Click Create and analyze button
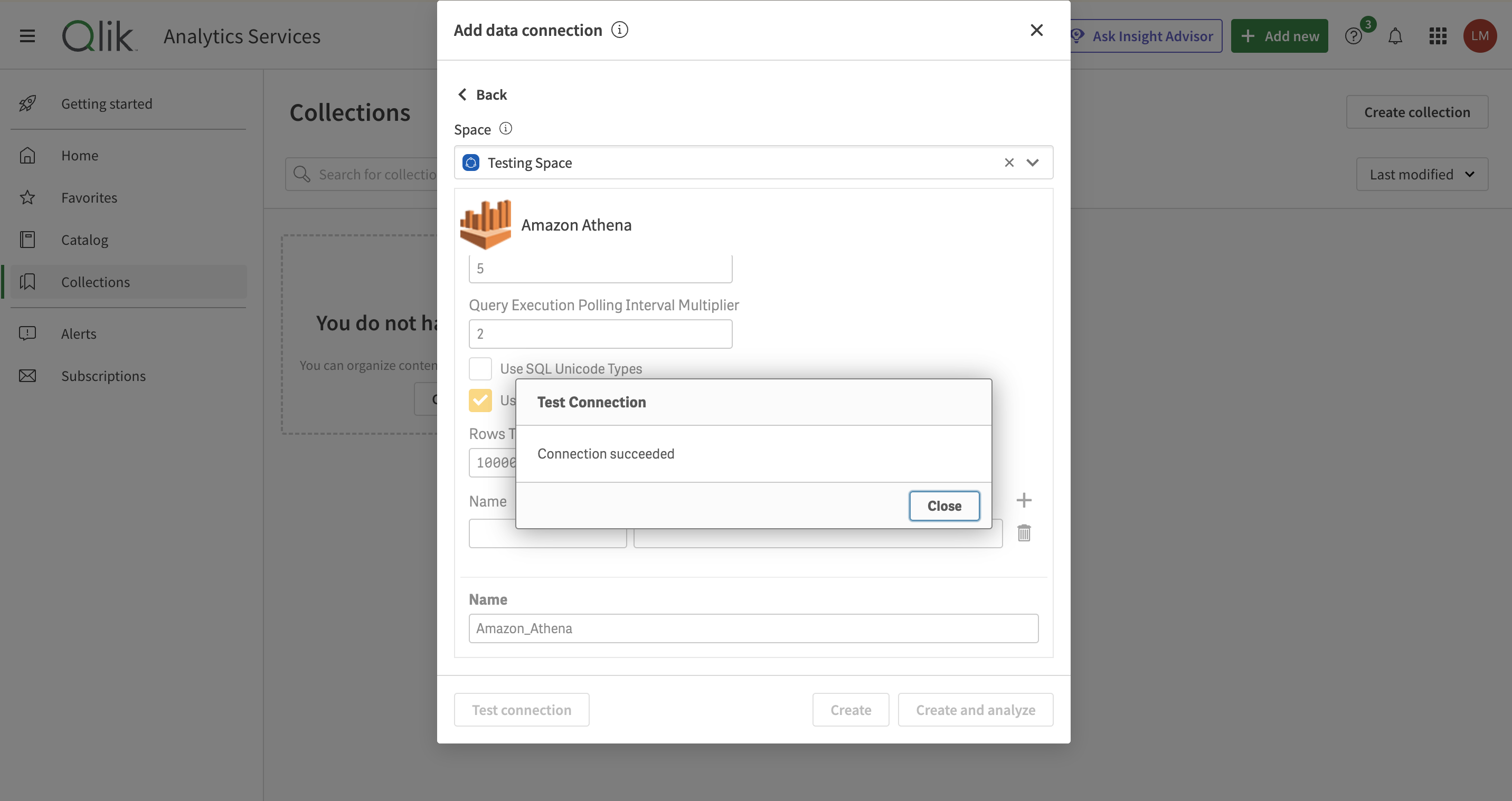The height and width of the screenshot is (801, 1512). coord(976,710)
